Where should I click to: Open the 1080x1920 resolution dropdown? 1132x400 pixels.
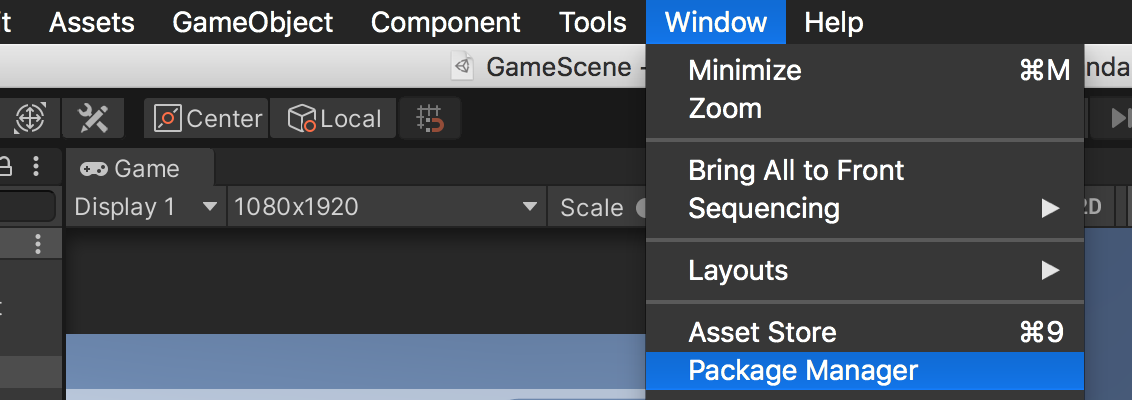point(386,207)
